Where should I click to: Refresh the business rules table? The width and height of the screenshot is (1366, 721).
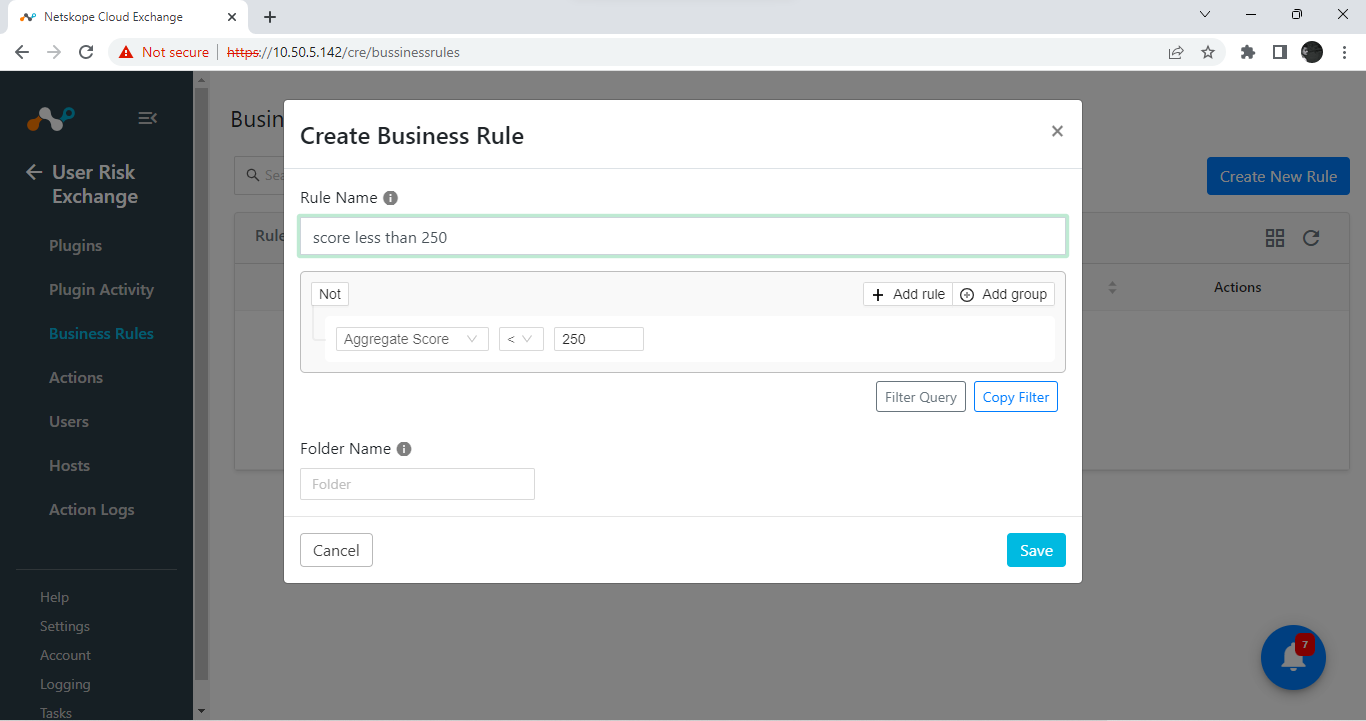pos(1311,238)
